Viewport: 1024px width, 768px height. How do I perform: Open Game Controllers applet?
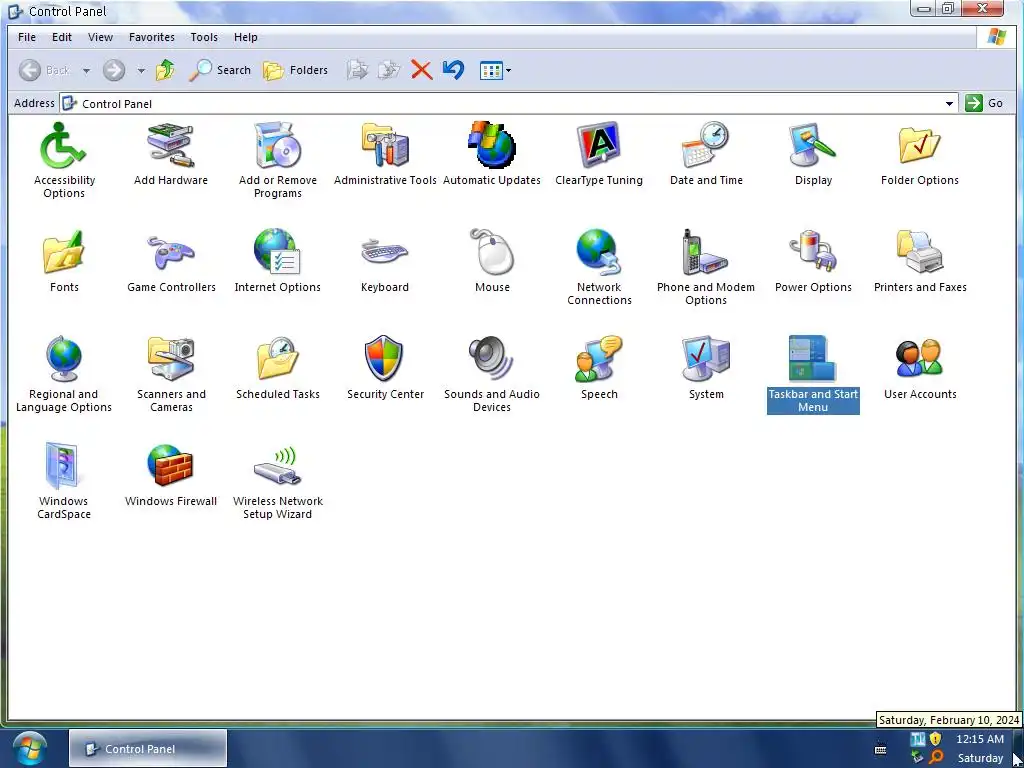[171, 261]
